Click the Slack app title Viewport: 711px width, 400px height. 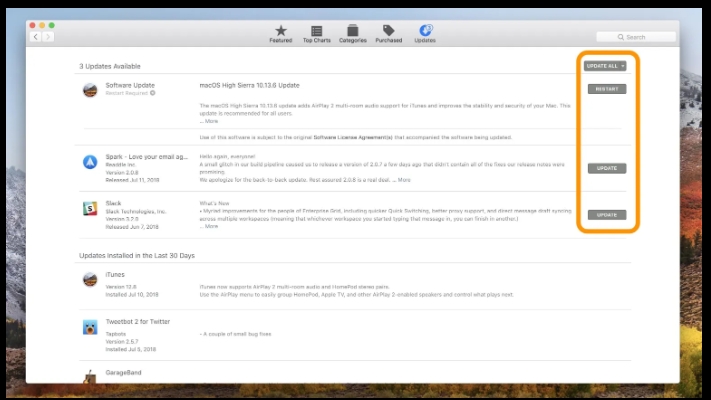click(113, 203)
